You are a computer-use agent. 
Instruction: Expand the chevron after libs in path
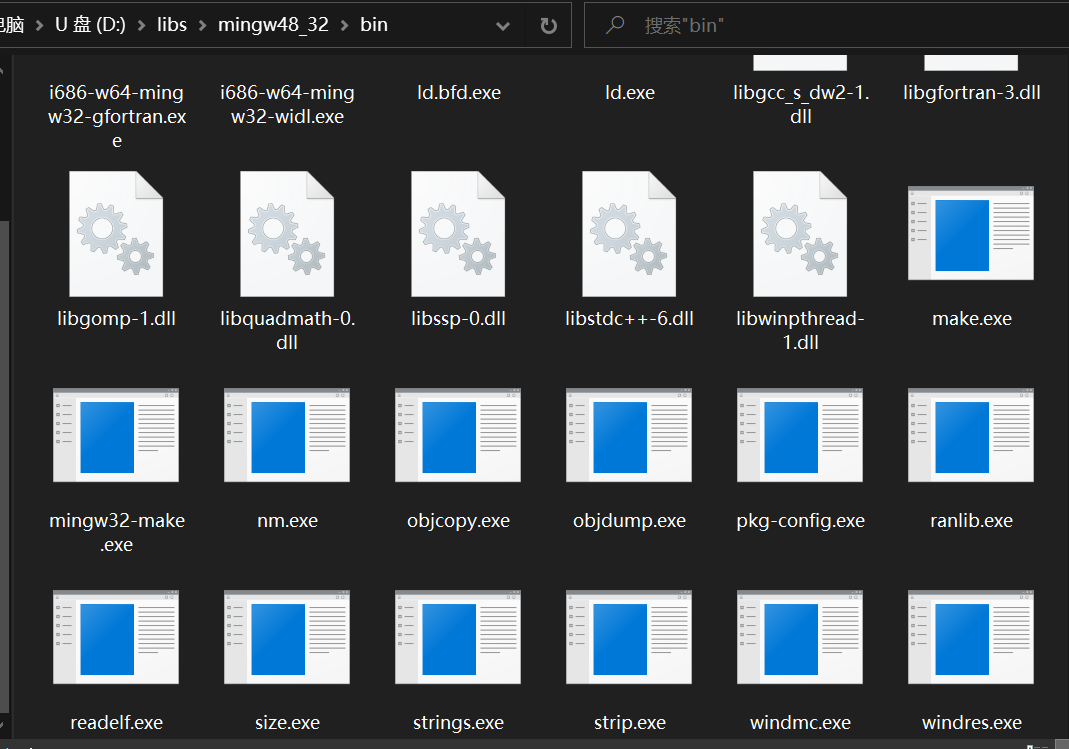pos(203,26)
